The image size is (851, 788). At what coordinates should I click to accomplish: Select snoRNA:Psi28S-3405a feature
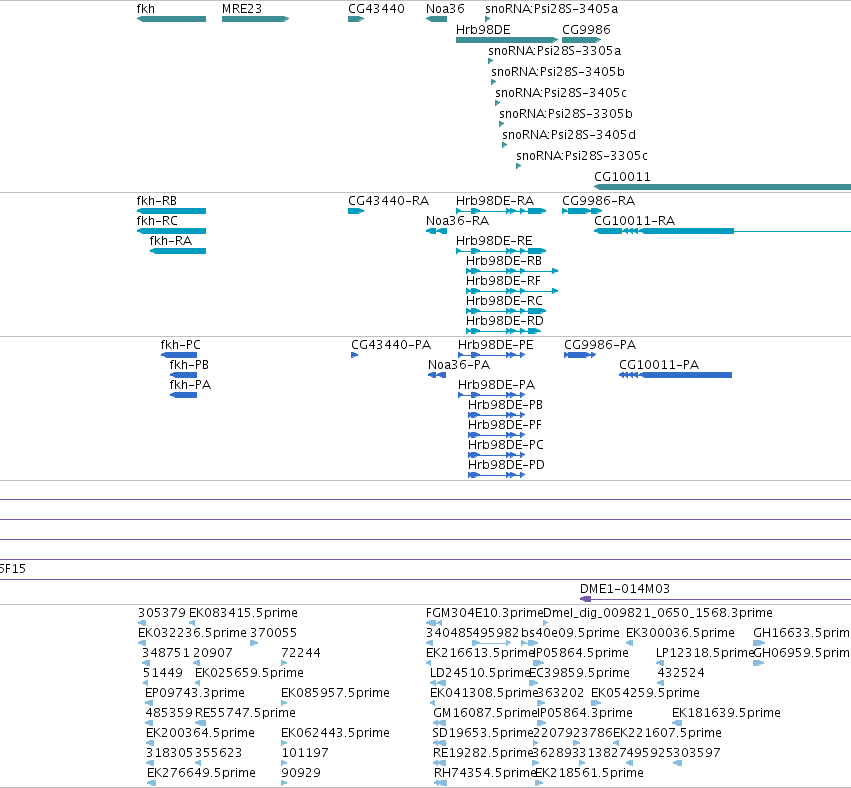click(487, 19)
